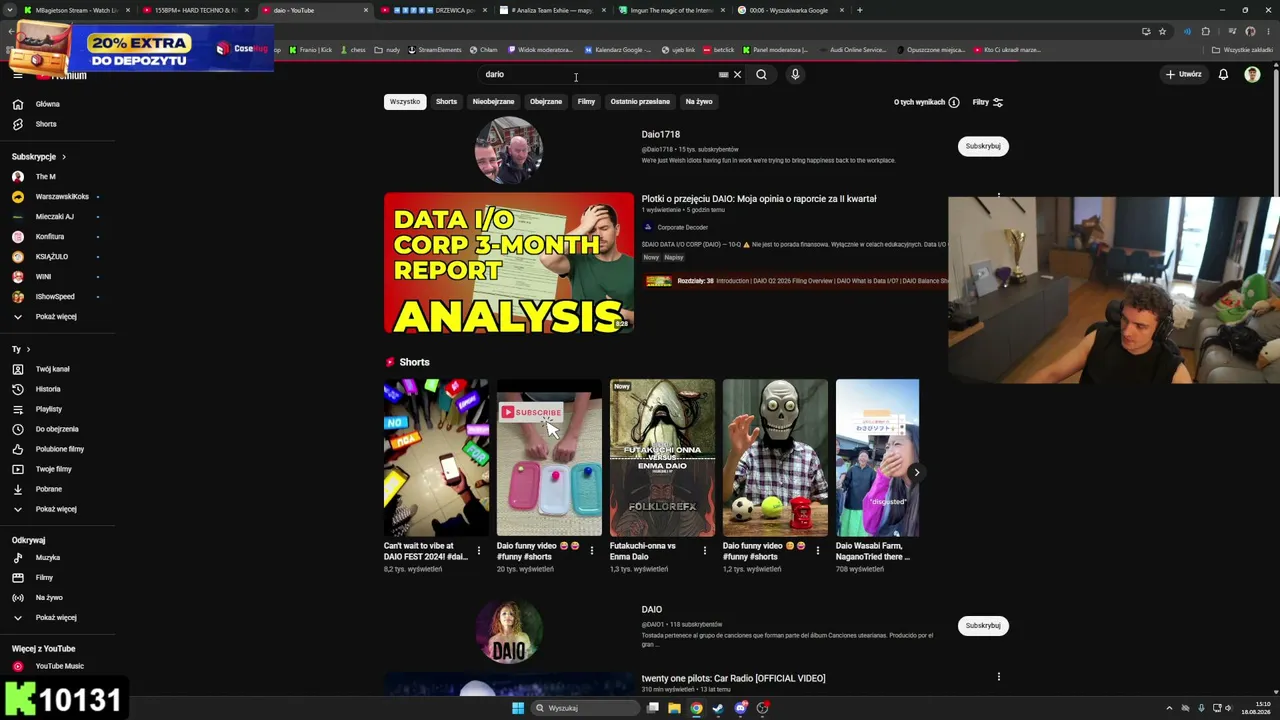Select the Ostatnio przesłane filter chip

[640, 101]
